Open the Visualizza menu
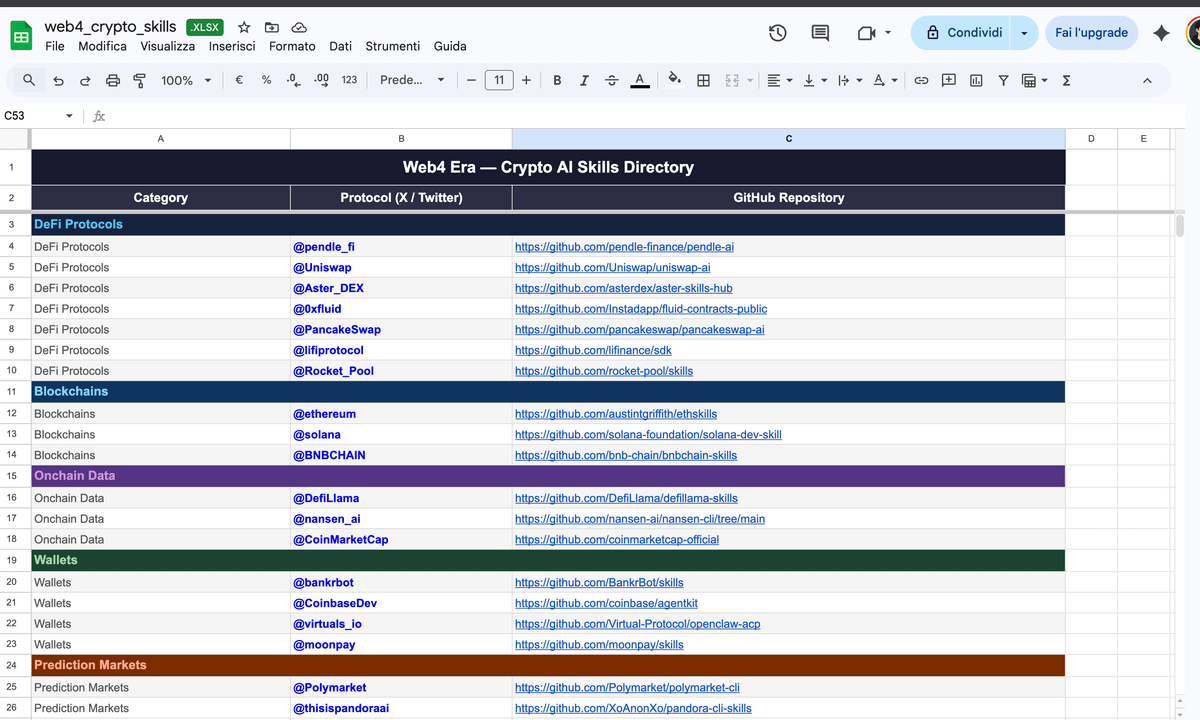Image resolution: width=1200 pixels, height=720 pixels. [168, 46]
